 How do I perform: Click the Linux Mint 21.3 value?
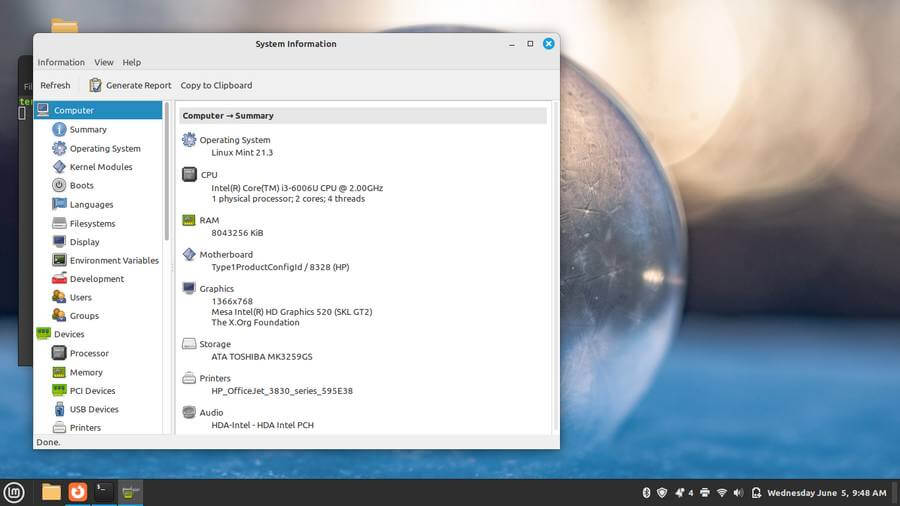(242, 153)
